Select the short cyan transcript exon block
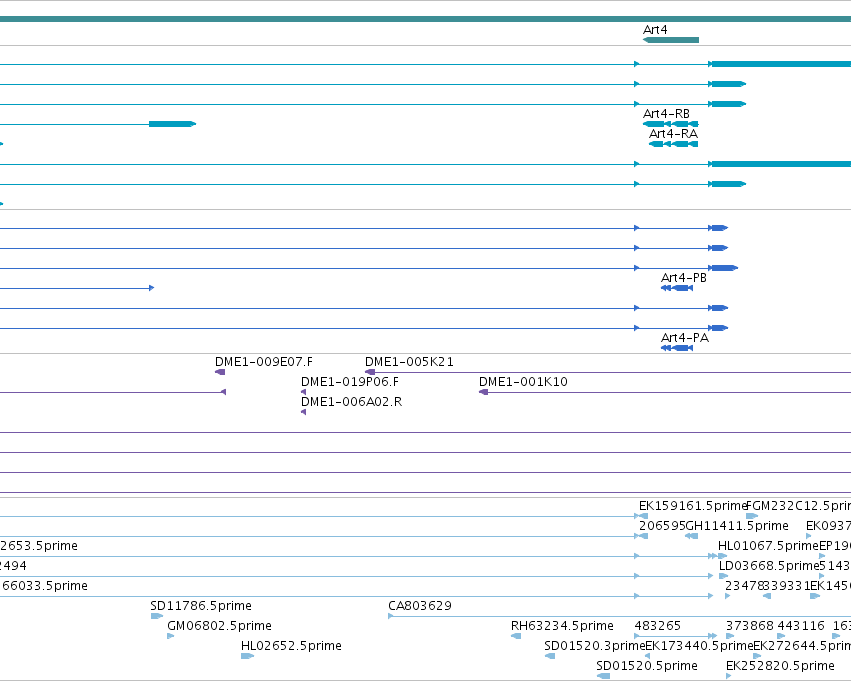The width and height of the screenshot is (851, 681). [x=172, y=124]
